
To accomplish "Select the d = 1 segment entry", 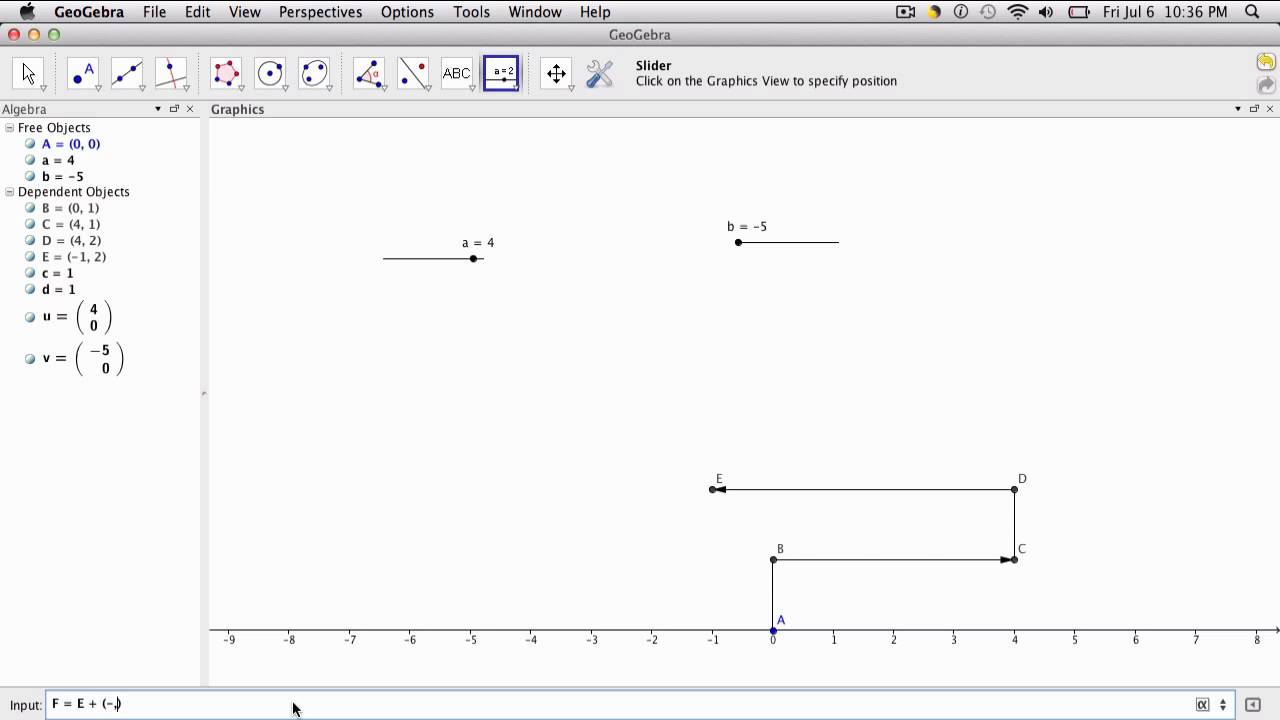I will pos(58,289).
